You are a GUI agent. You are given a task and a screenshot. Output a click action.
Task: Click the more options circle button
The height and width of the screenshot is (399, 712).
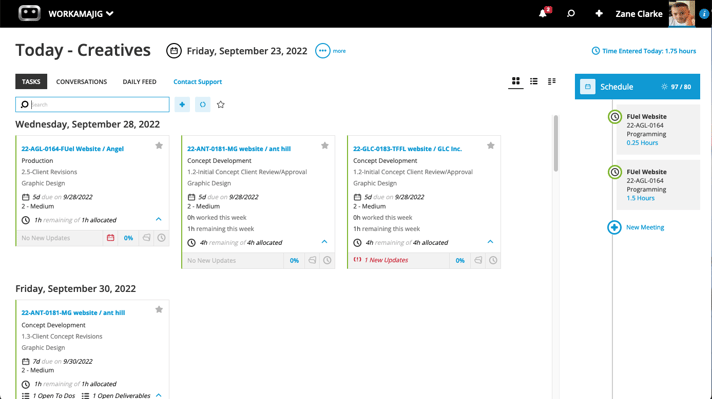coord(322,51)
